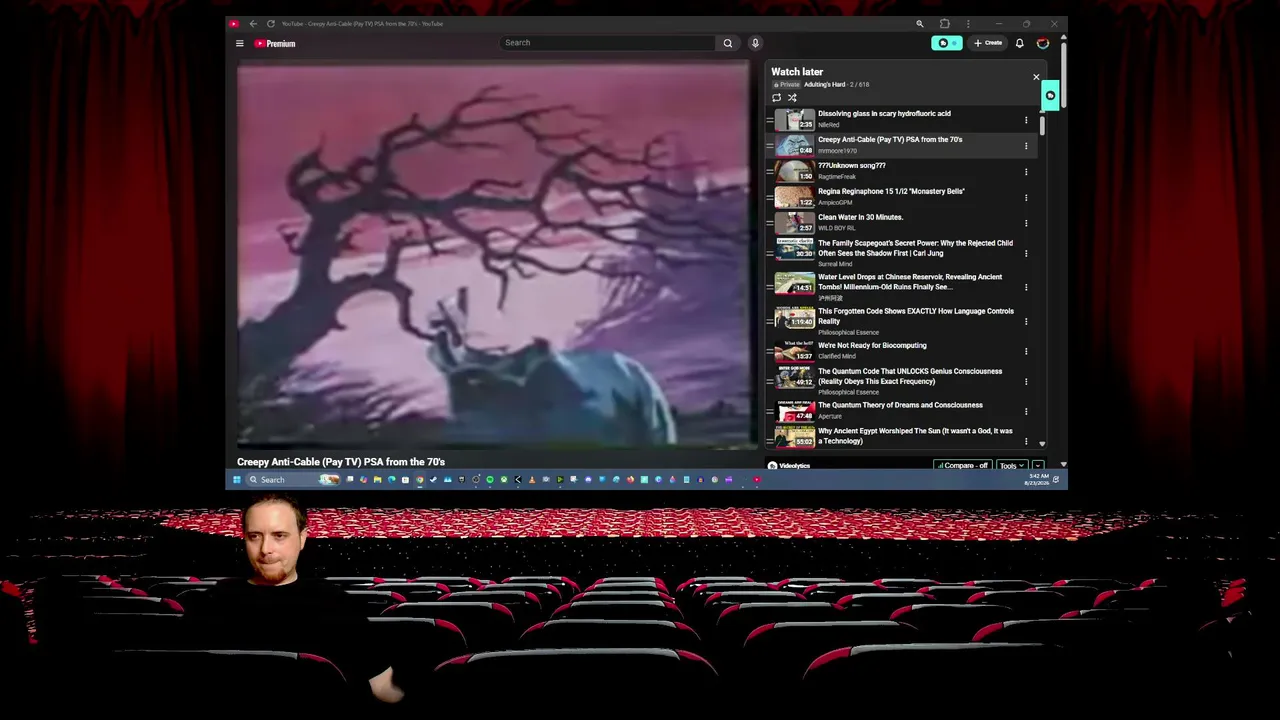1280x720 pixels.
Task: Click the playlist scrollbar down arrow
Action: pyautogui.click(x=1042, y=443)
